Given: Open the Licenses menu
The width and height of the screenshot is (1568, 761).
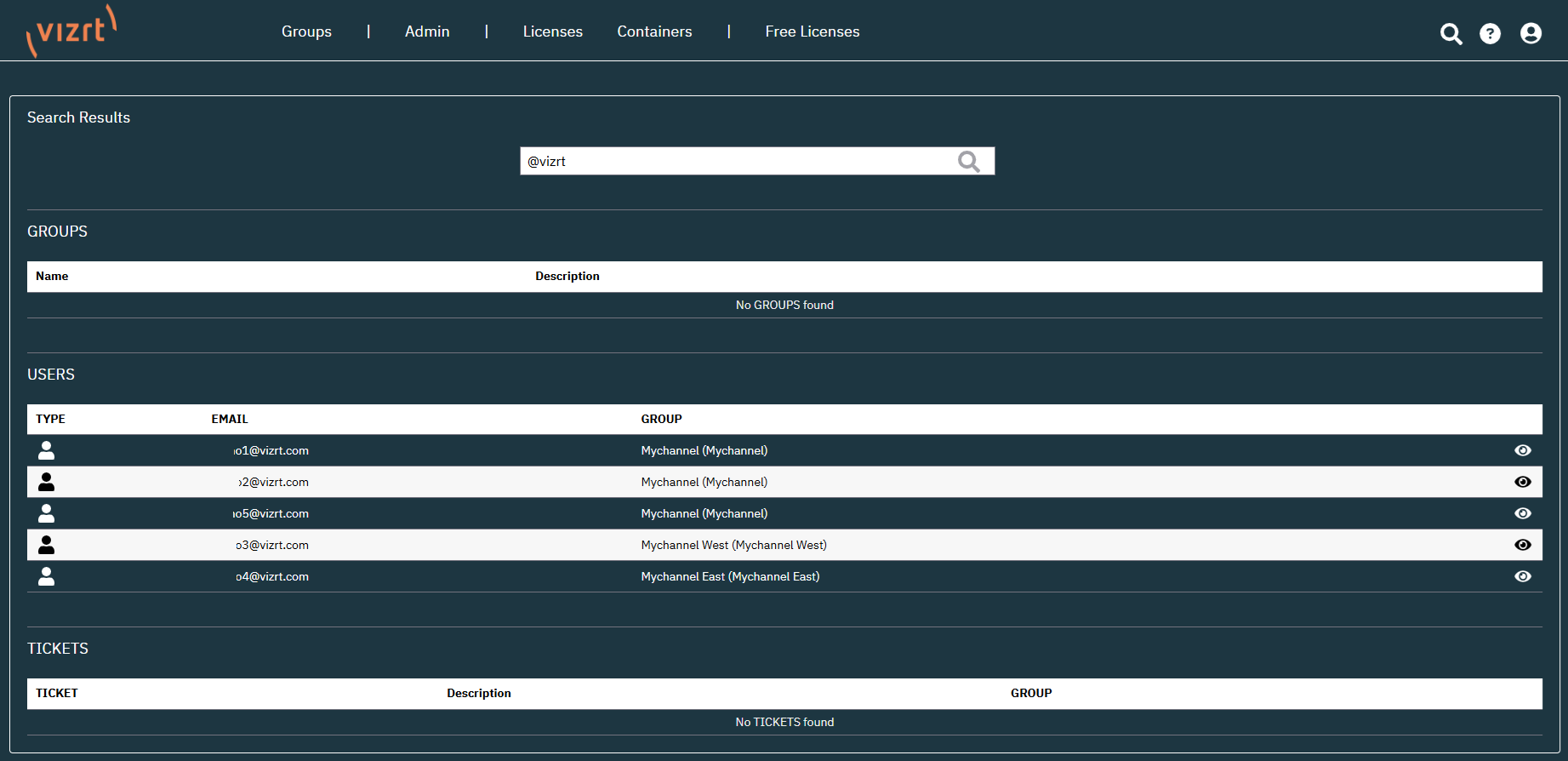Looking at the screenshot, I should [552, 31].
